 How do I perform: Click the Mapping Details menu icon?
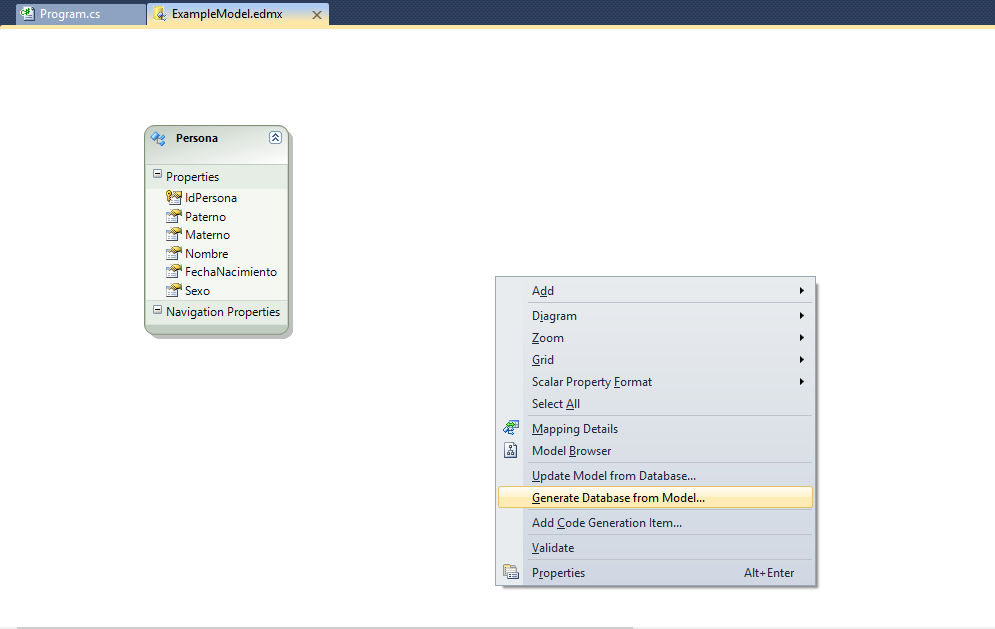click(x=511, y=428)
